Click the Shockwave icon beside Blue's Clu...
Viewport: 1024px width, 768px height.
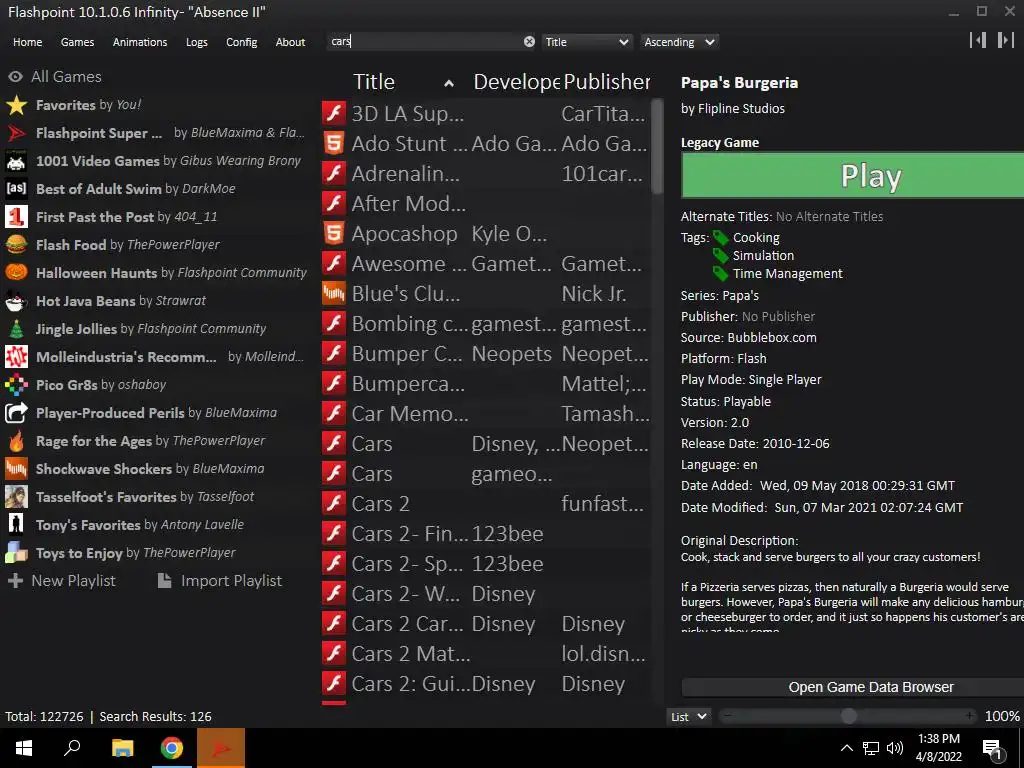334,293
